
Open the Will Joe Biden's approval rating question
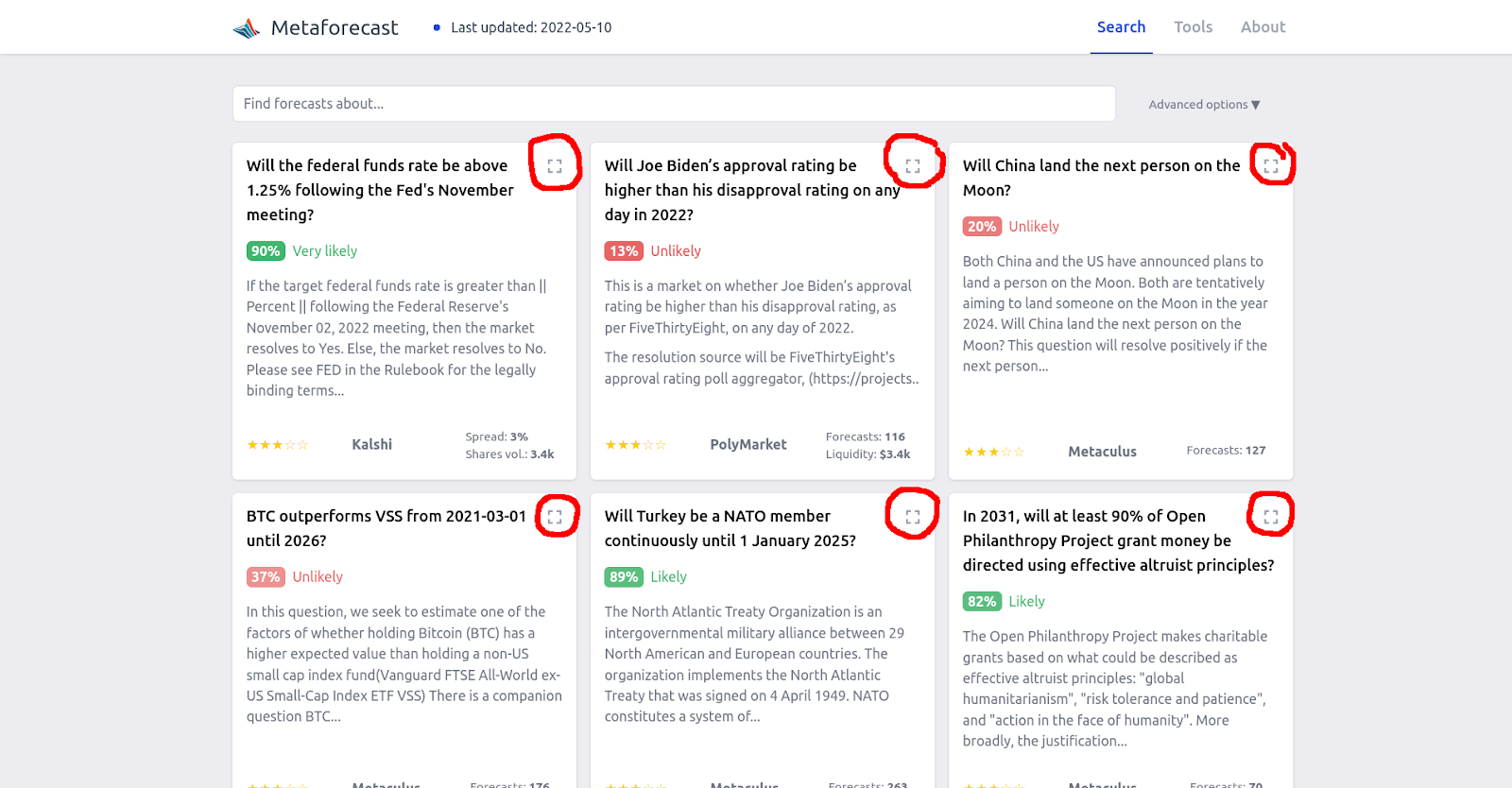pos(752,190)
